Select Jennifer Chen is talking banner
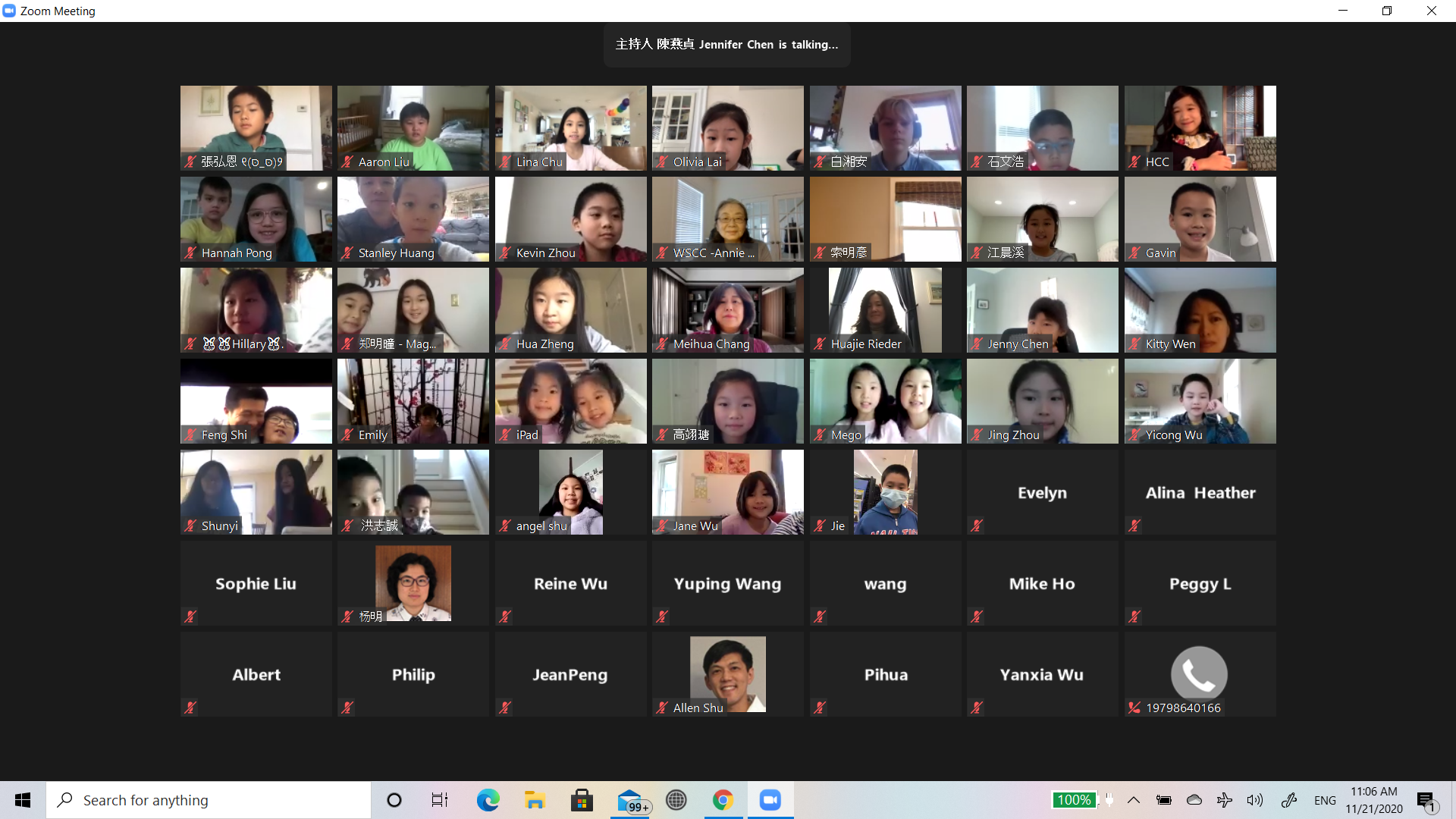1456x819 pixels. coord(726,45)
